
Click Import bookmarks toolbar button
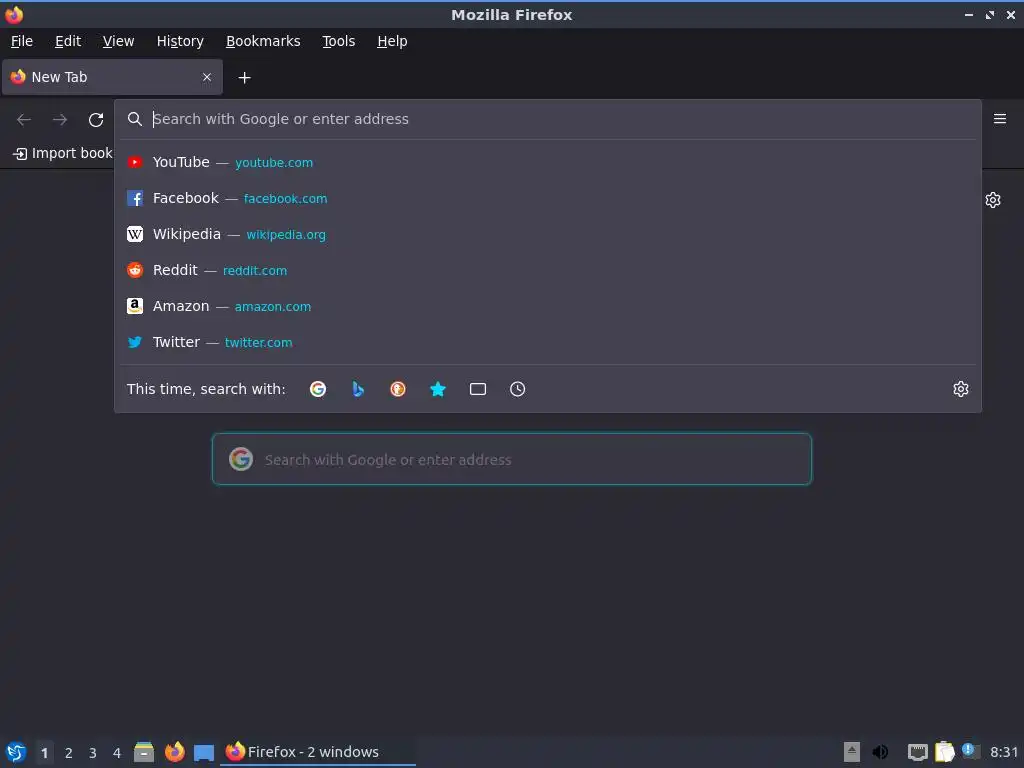(63, 153)
